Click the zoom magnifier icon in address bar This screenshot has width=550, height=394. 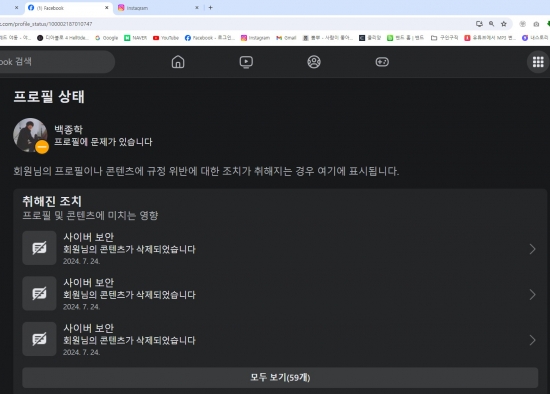coord(491,24)
